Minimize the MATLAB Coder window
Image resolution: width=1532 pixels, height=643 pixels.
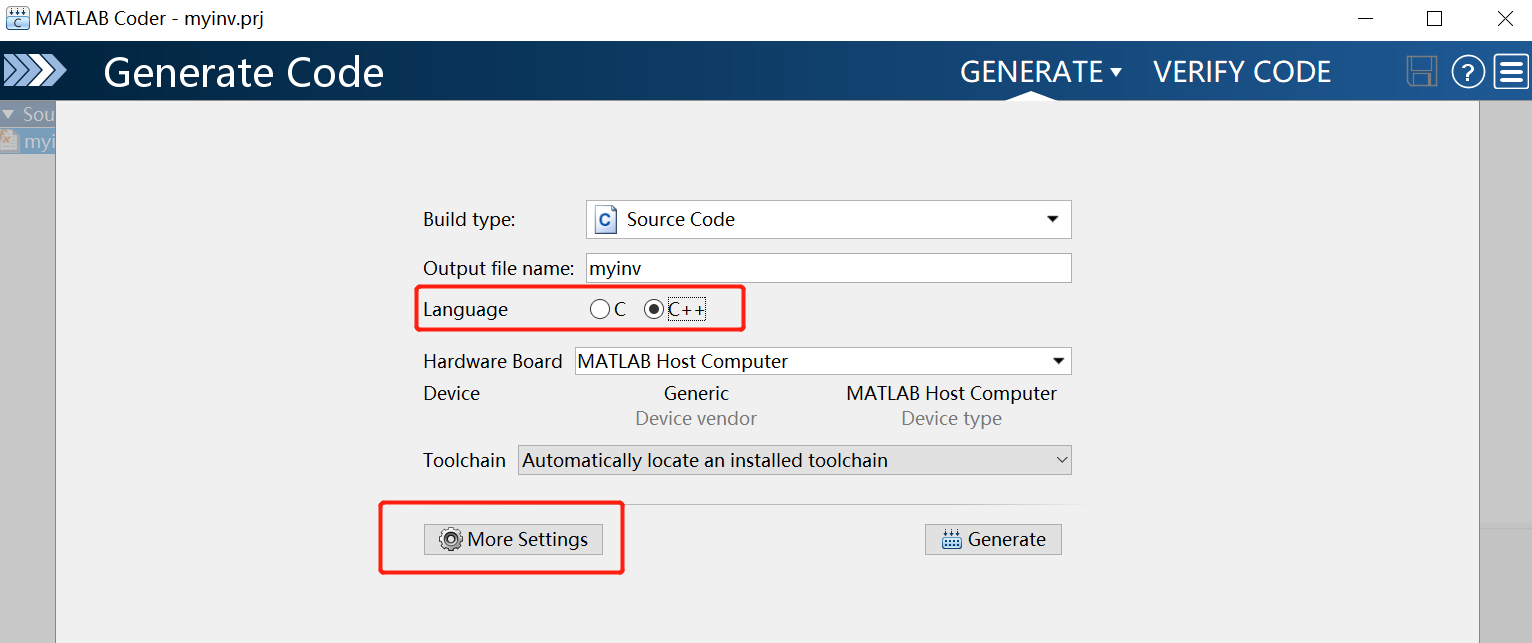[1364, 18]
